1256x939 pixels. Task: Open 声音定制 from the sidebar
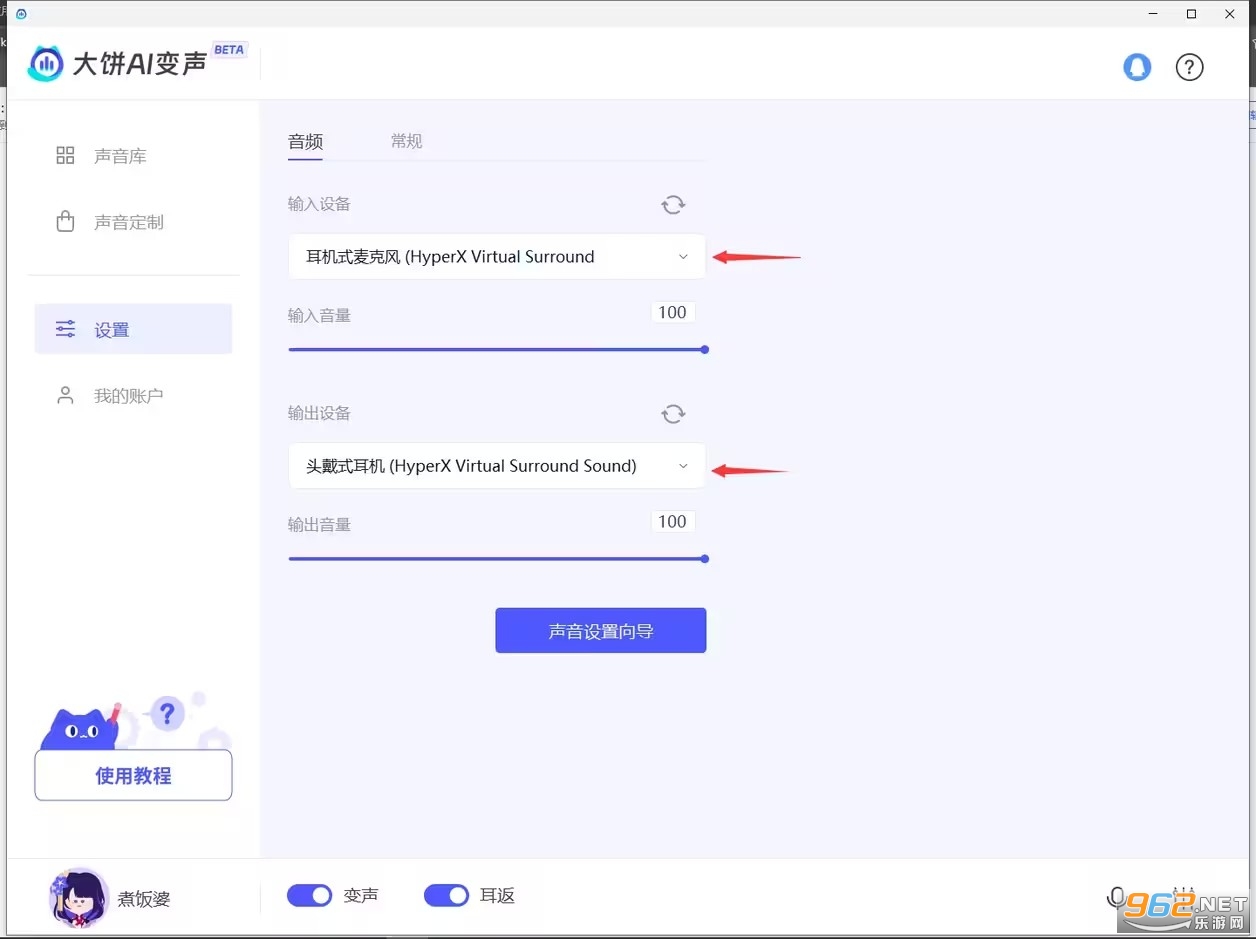tap(128, 222)
